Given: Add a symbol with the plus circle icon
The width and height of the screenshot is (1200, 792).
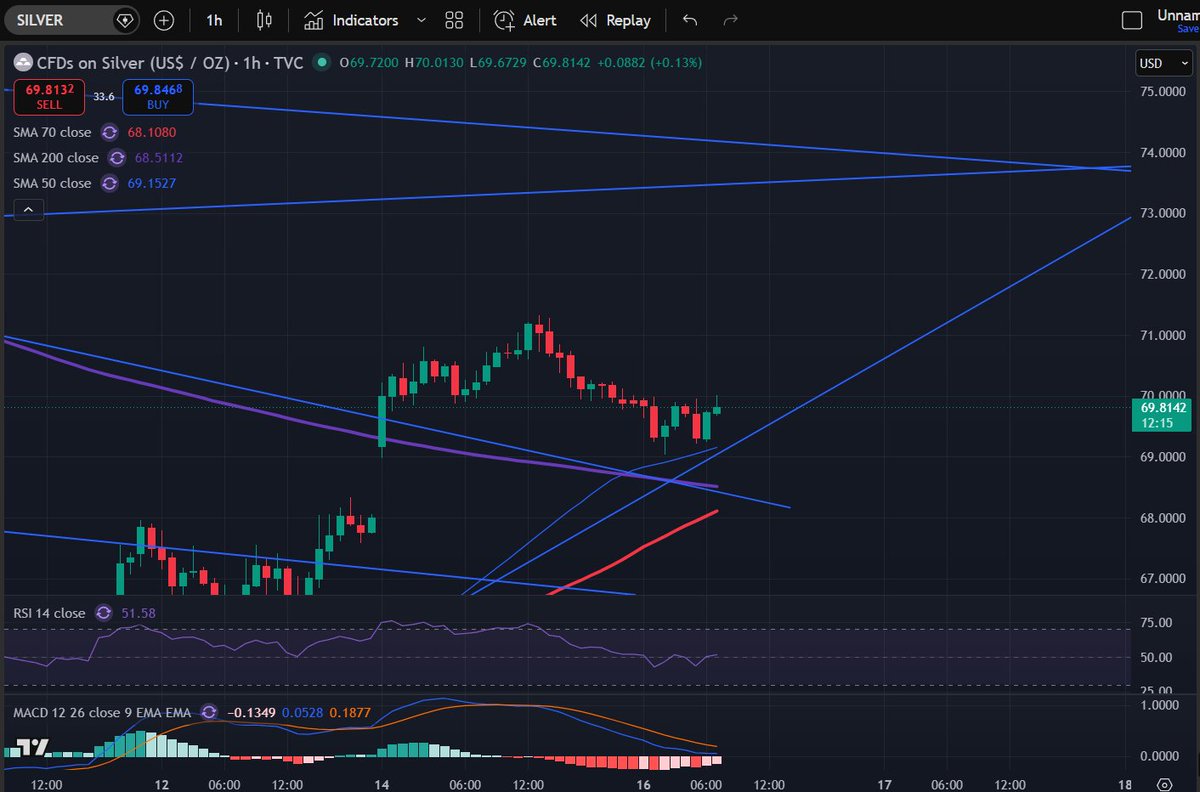Looking at the screenshot, I should 164,20.
